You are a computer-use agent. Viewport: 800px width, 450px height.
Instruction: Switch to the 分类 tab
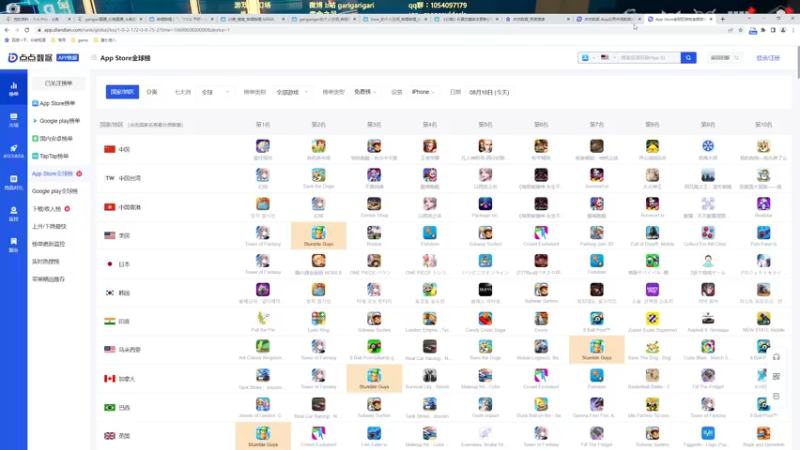(152, 92)
